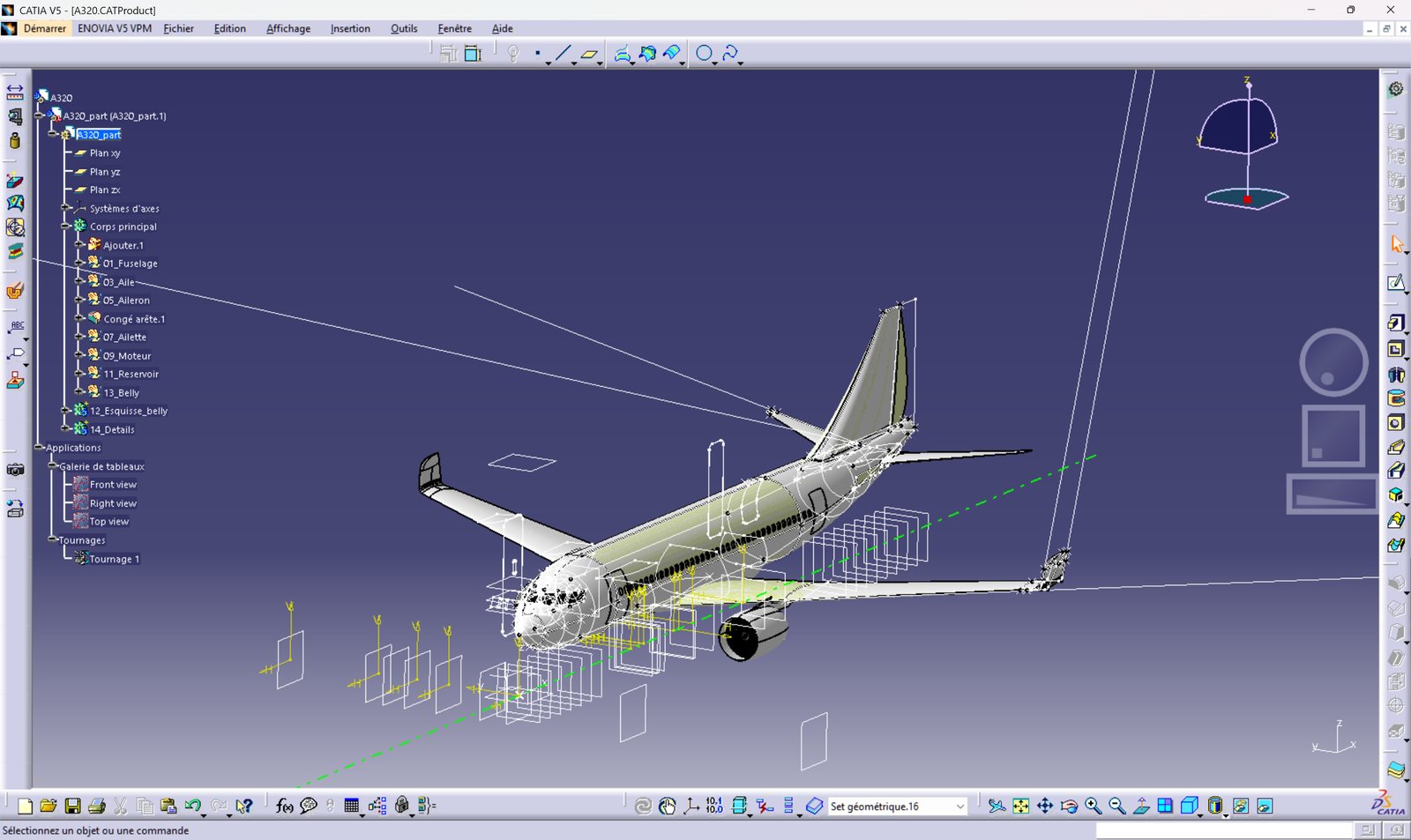
Task: Print using the printer icon
Action: click(x=97, y=806)
